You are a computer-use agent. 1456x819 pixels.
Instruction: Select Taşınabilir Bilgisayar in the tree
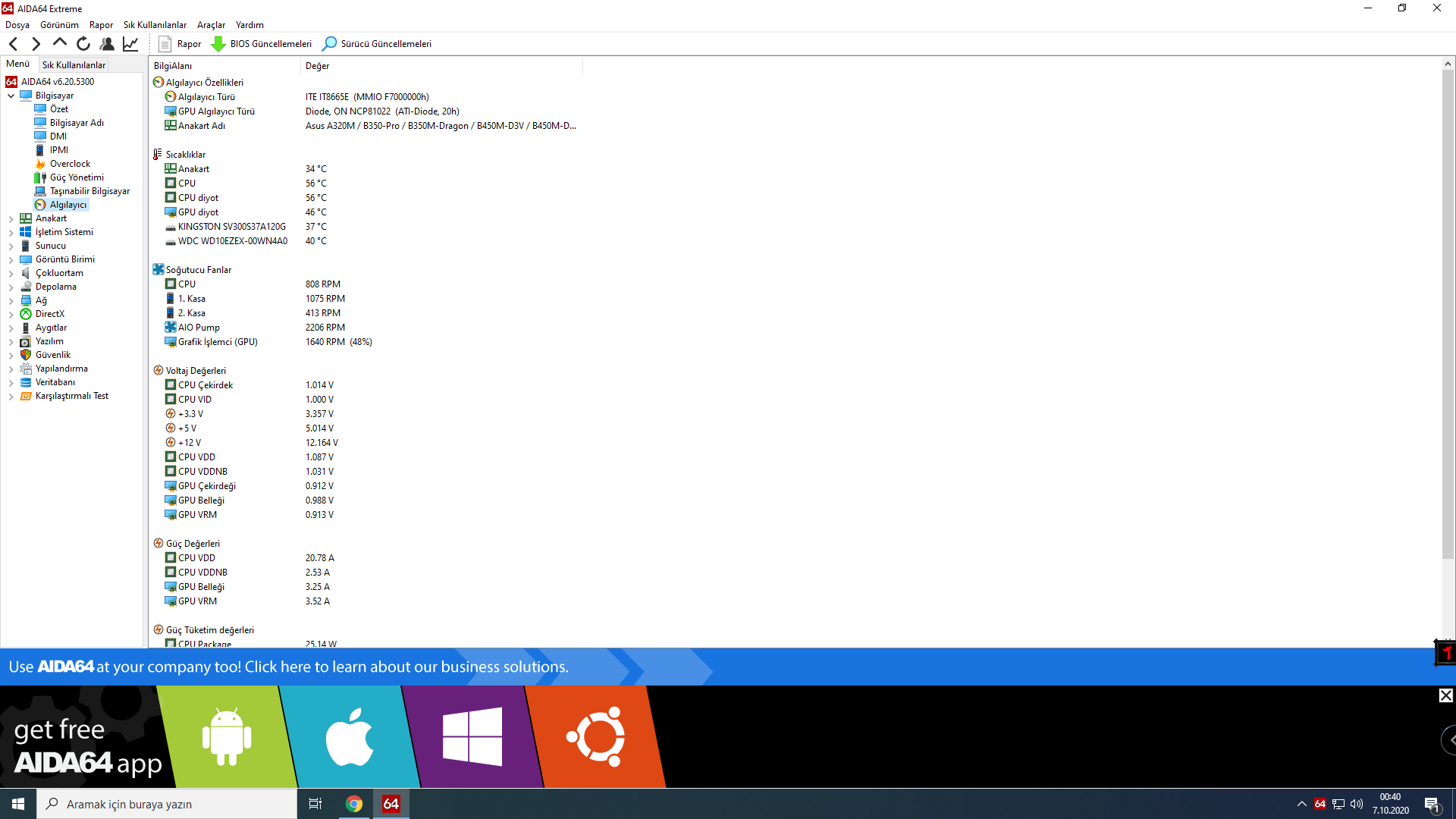[89, 191]
